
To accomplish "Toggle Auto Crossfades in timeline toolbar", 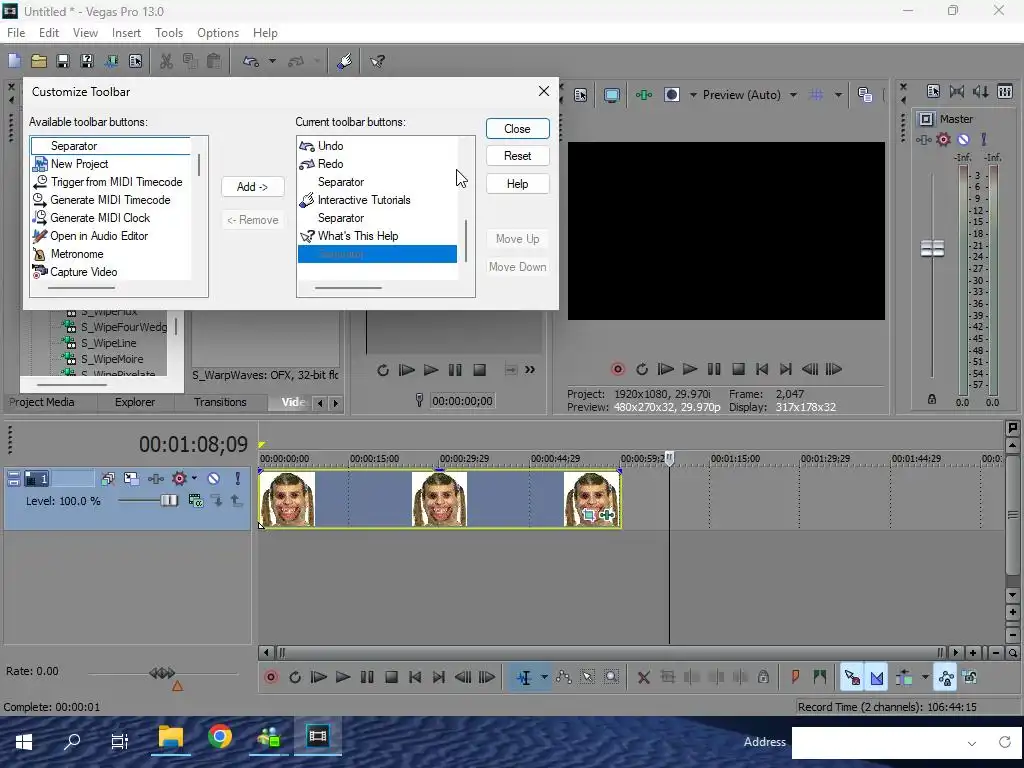I will click(876, 677).
